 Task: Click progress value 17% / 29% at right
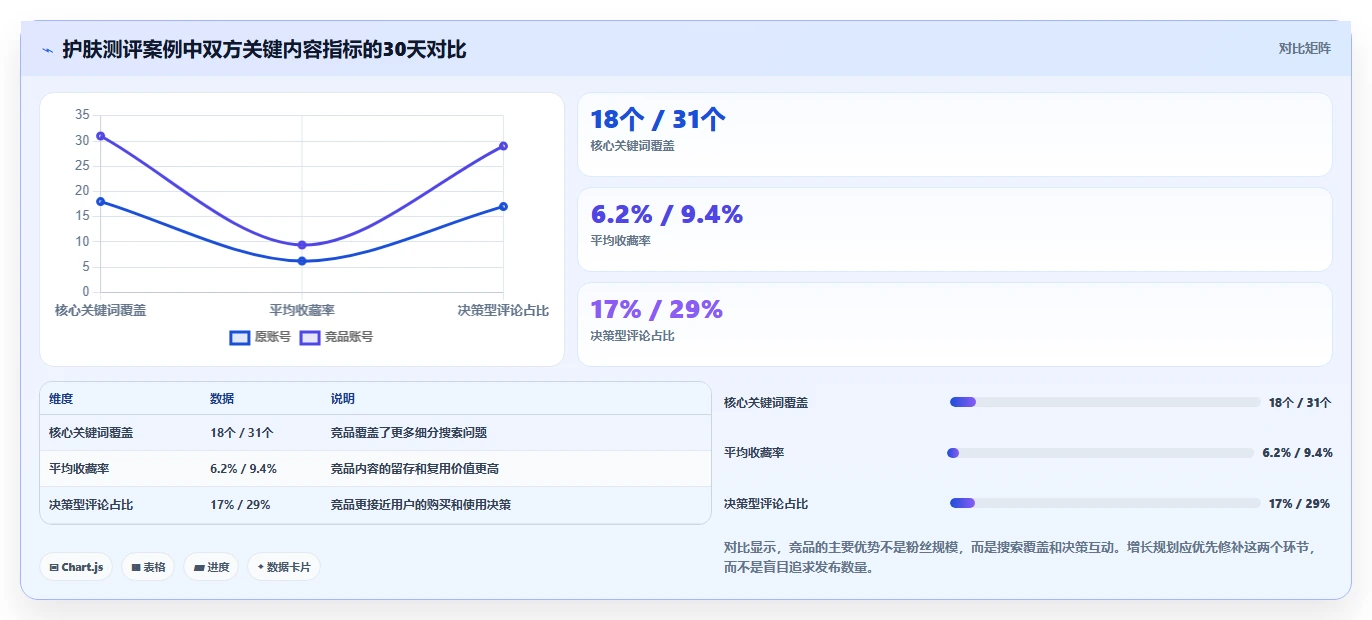[x=1299, y=504]
